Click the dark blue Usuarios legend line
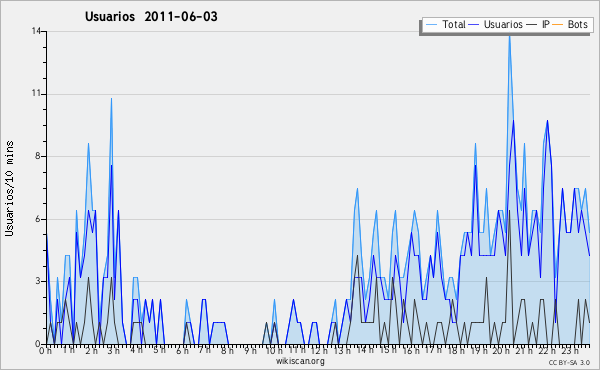Image resolution: width=600 pixels, height=370 pixels. point(474,25)
